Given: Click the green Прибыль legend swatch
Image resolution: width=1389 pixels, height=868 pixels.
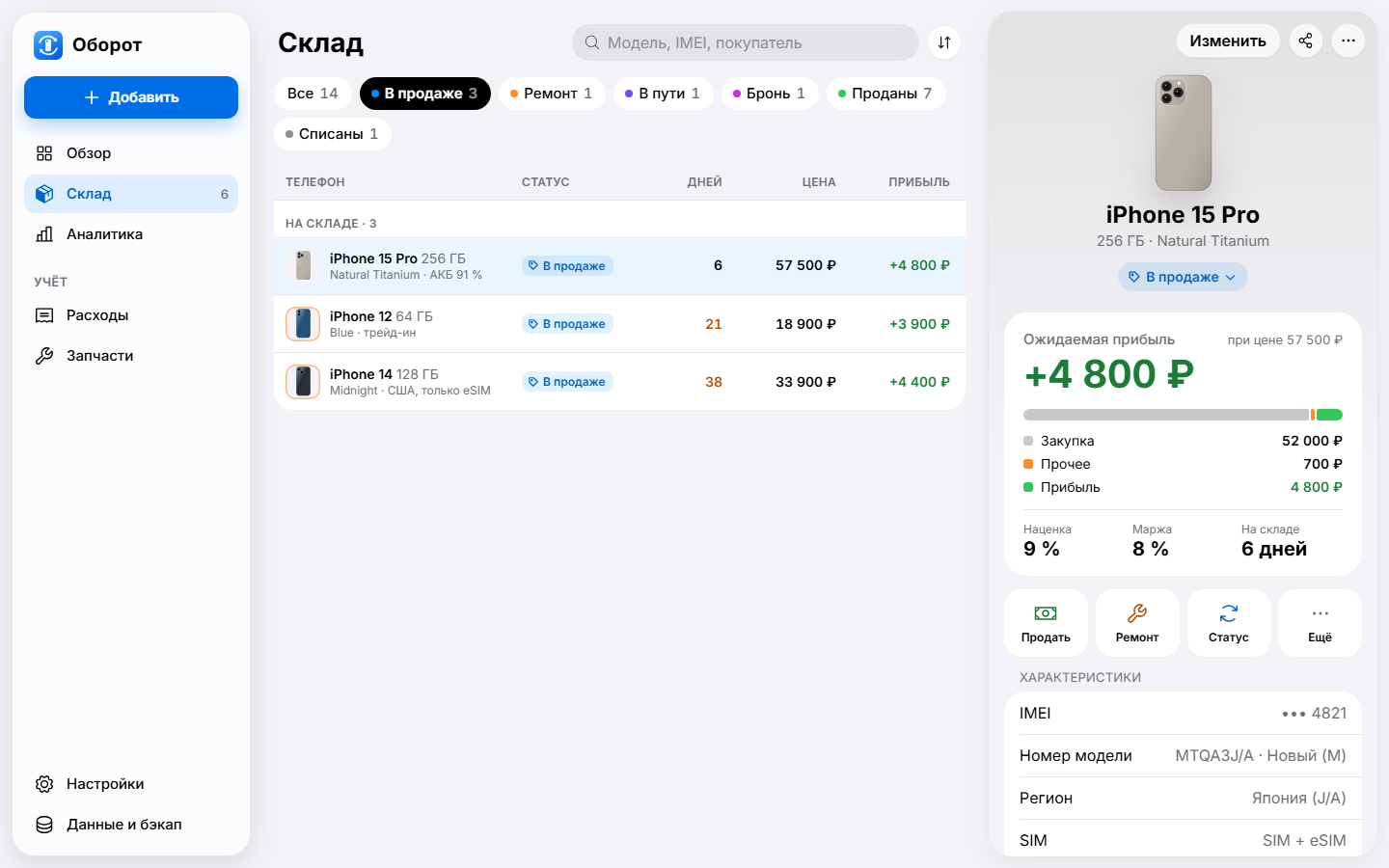Looking at the screenshot, I should 1028,487.
